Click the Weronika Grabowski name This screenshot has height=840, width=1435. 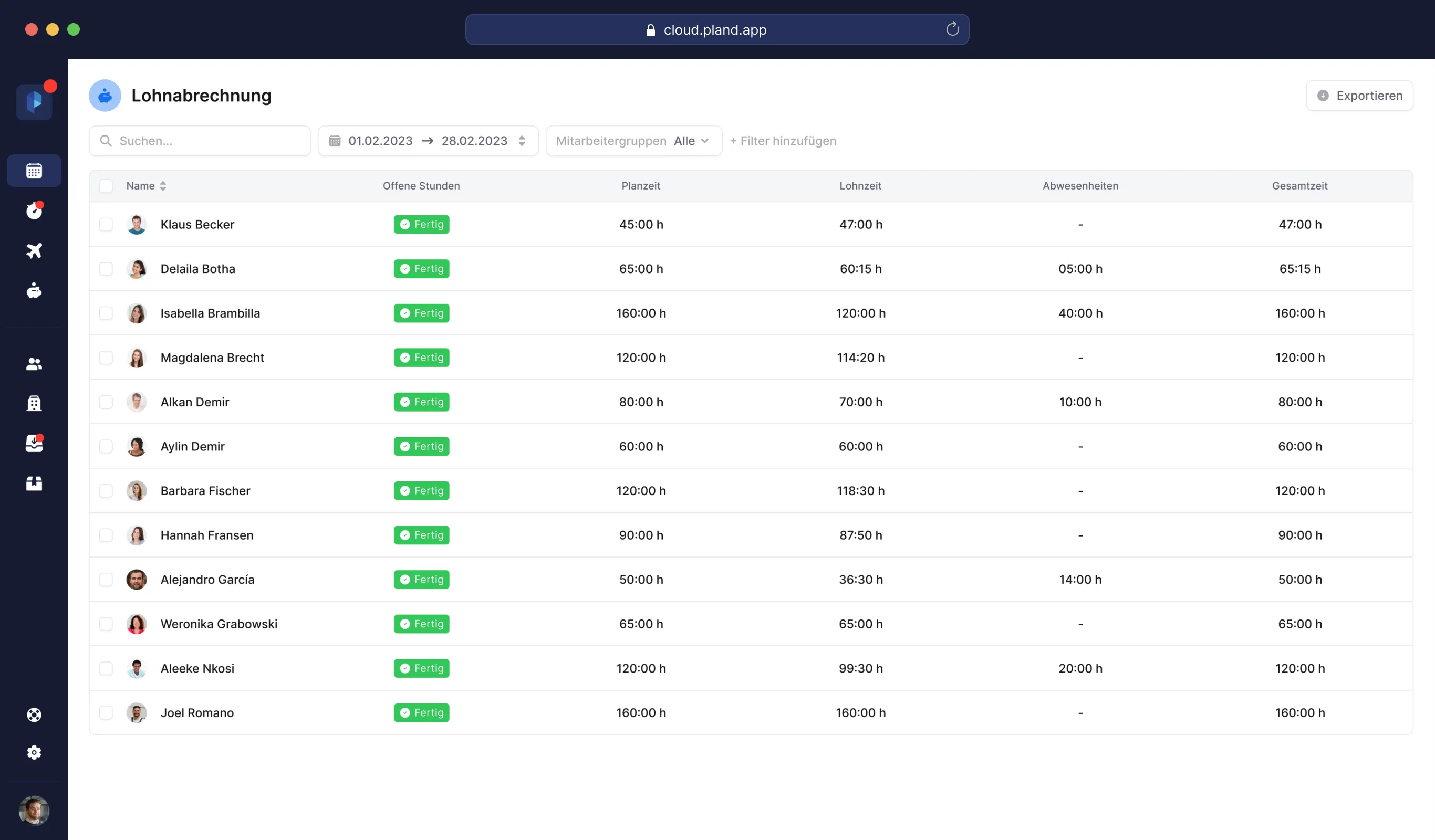[x=219, y=624]
